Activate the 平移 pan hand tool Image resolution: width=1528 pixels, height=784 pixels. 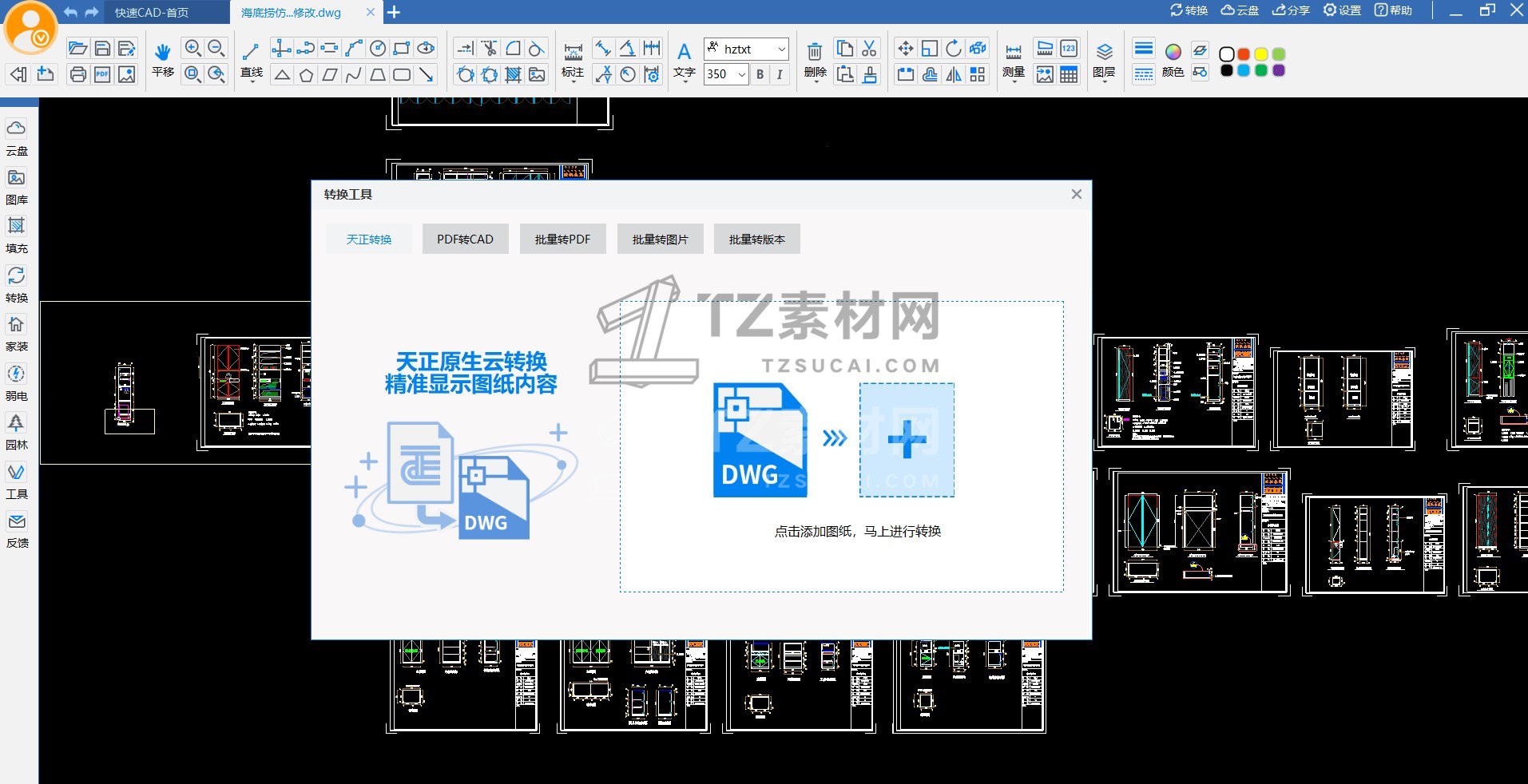coord(163,59)
